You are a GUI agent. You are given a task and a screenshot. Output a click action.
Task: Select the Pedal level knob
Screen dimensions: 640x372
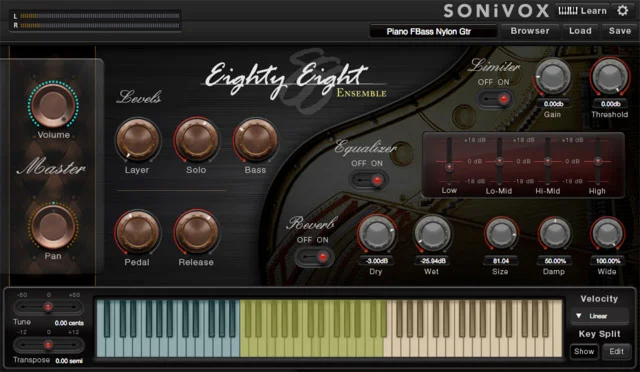point(138,232)
